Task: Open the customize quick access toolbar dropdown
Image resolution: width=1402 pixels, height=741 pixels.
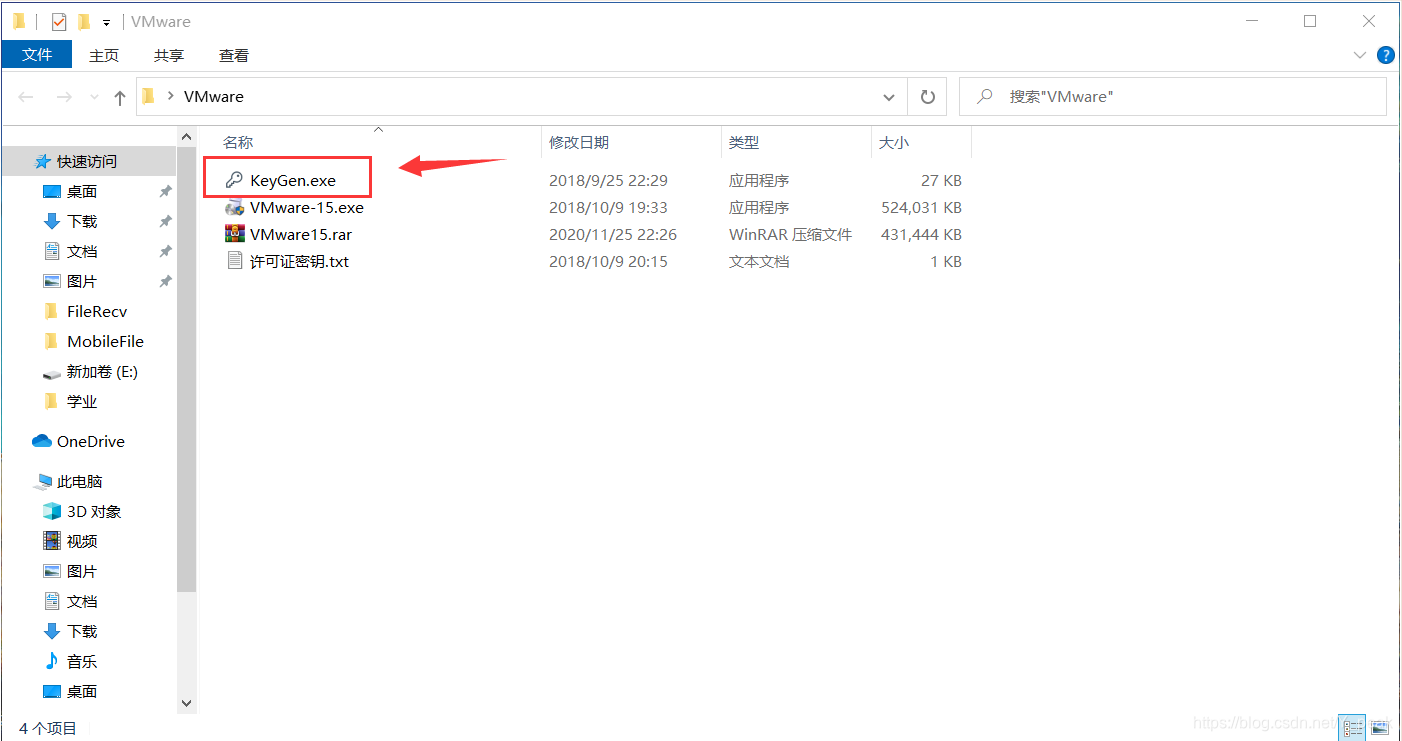Action: [106, 22]
